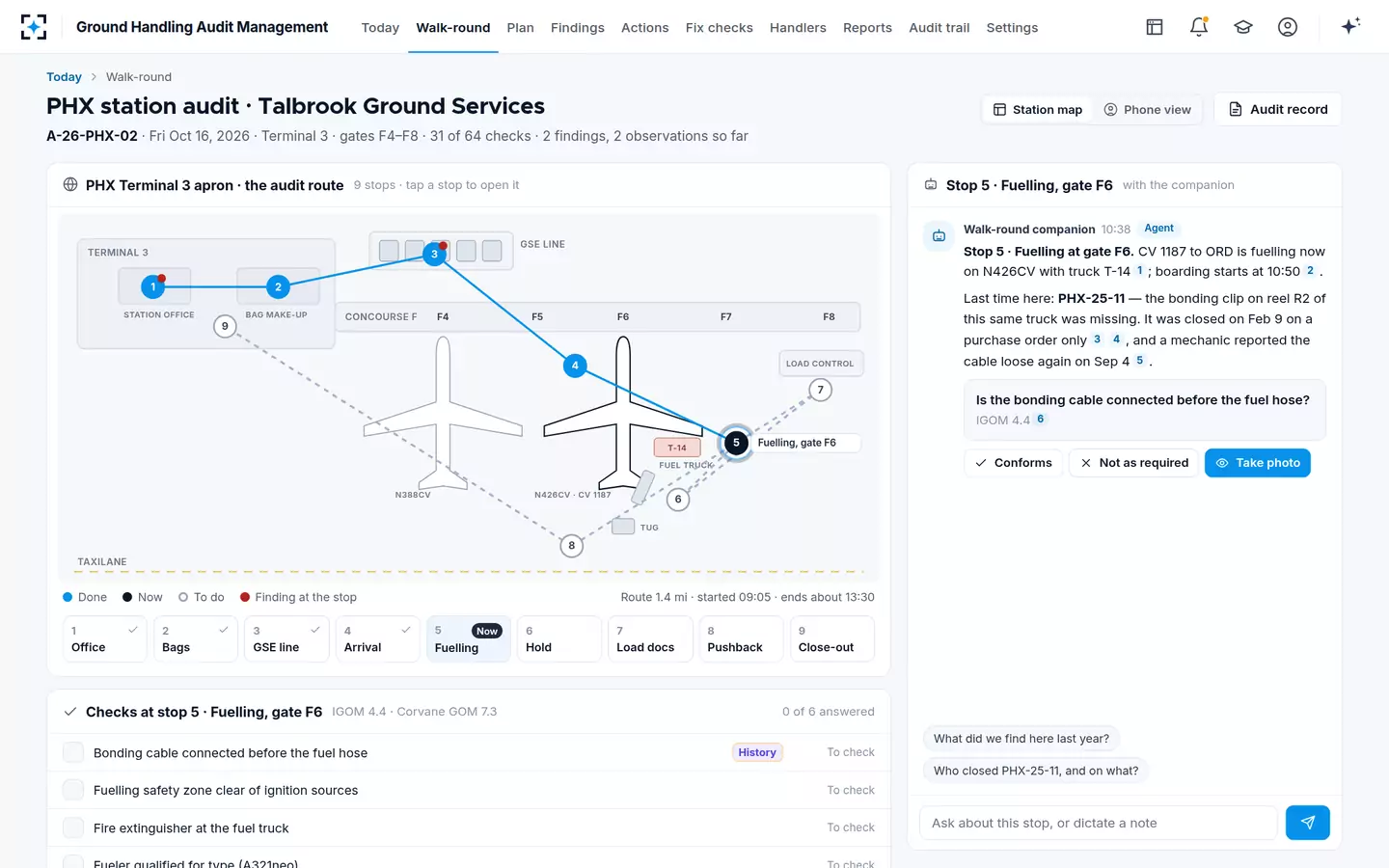Mark check as Conforms
Viewport: 1389px width, 868px height.
tap(1014, 463)
